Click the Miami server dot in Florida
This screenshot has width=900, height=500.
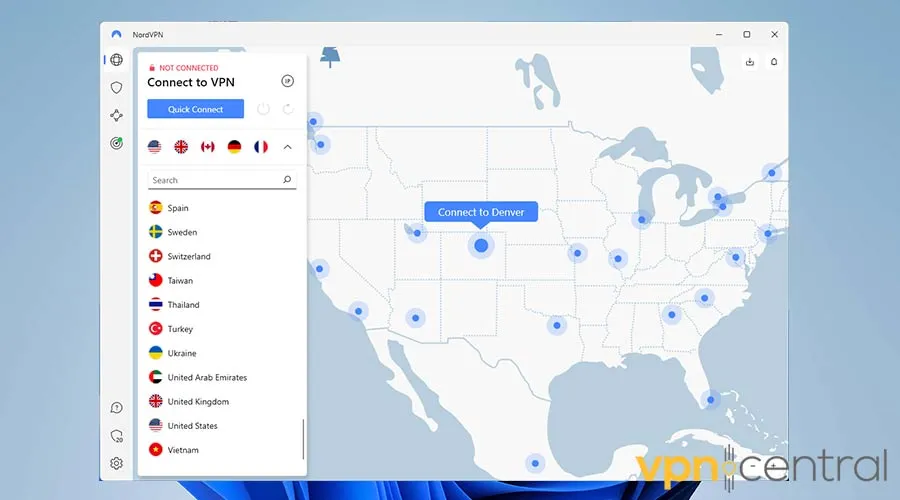[x=711, y=400]
